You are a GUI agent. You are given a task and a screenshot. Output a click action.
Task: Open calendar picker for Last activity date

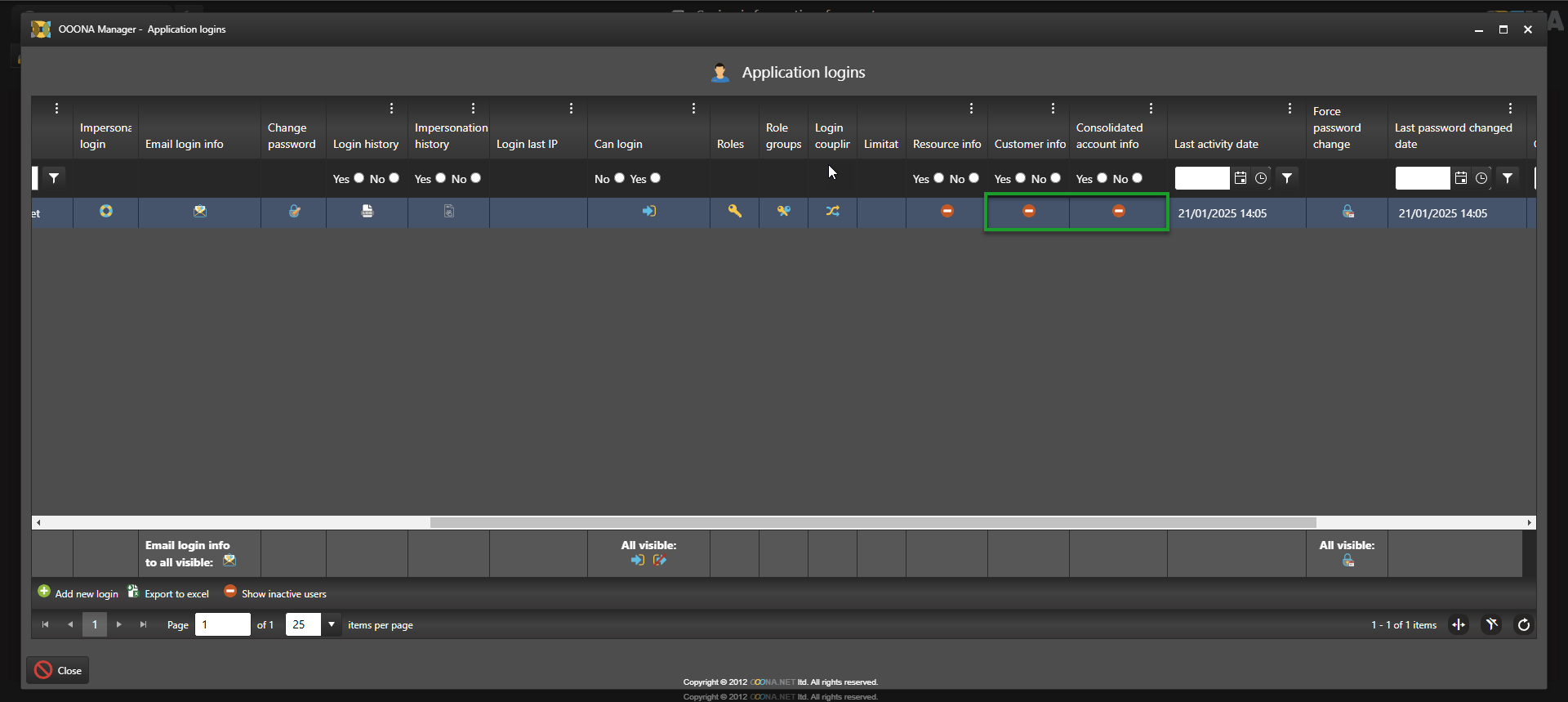1241,178
